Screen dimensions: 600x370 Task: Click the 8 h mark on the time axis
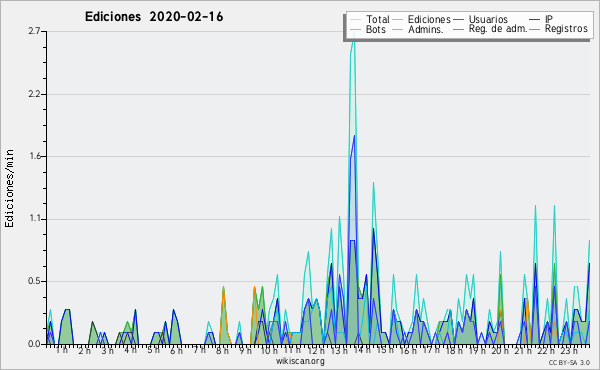coord(222,350)
